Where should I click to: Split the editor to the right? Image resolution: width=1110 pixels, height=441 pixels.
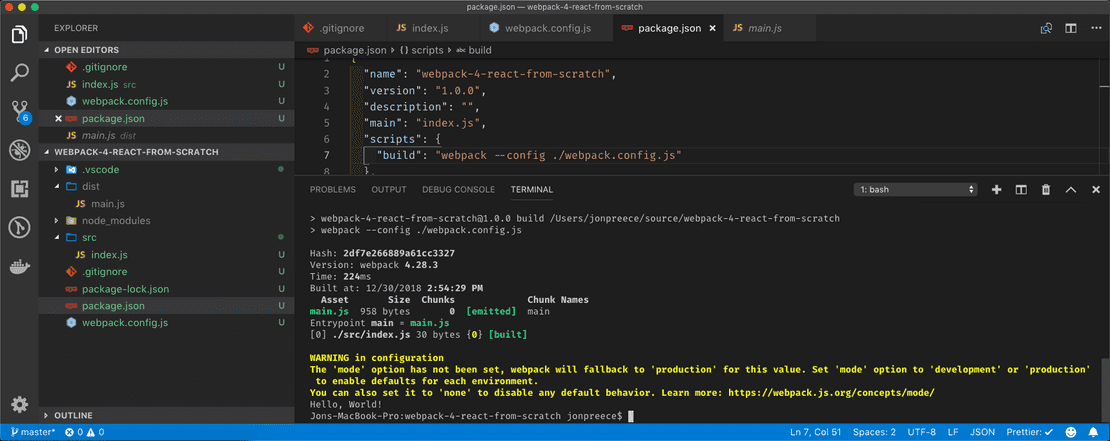point(1071,29)
